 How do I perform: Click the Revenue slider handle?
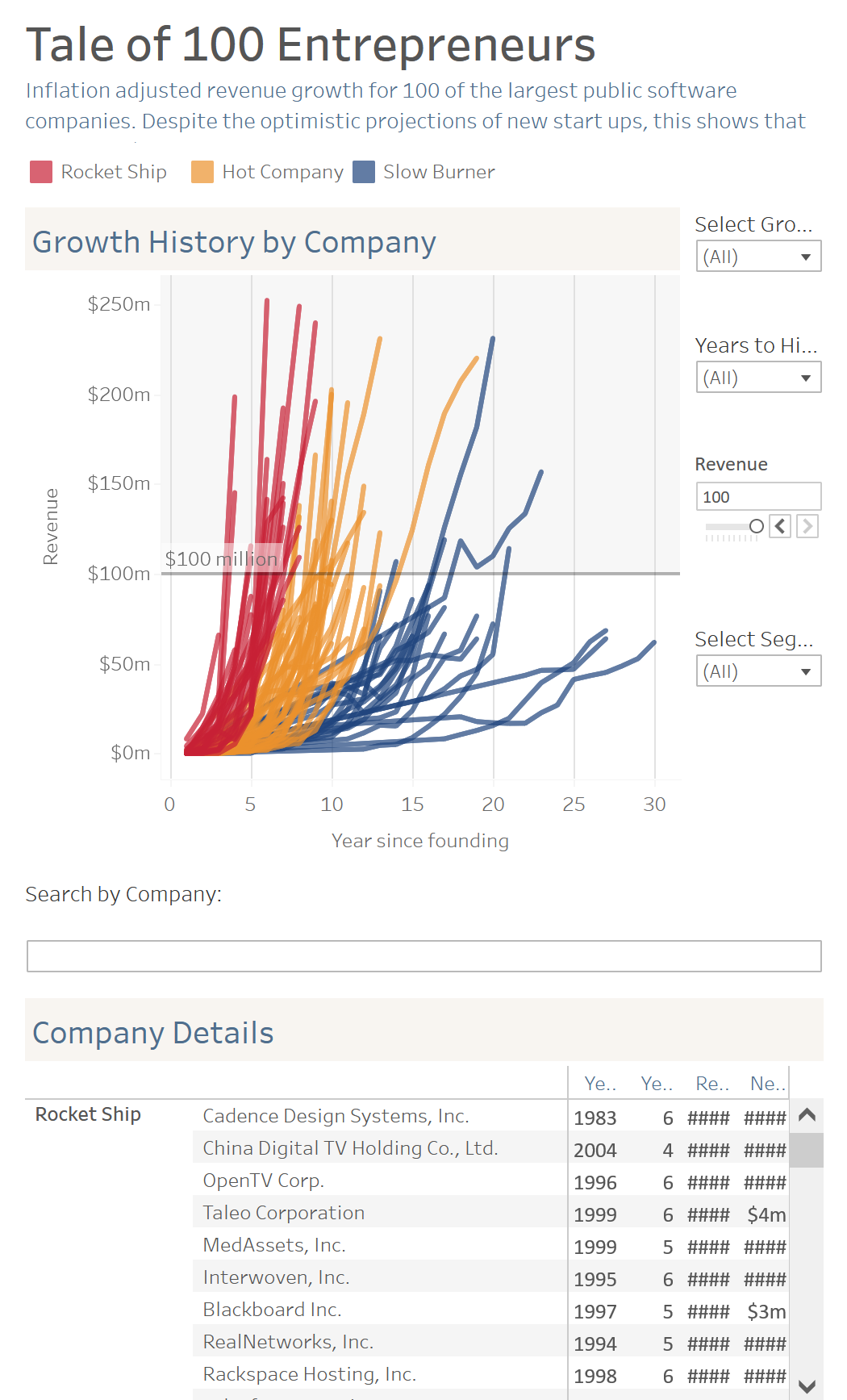click(756, 526)
